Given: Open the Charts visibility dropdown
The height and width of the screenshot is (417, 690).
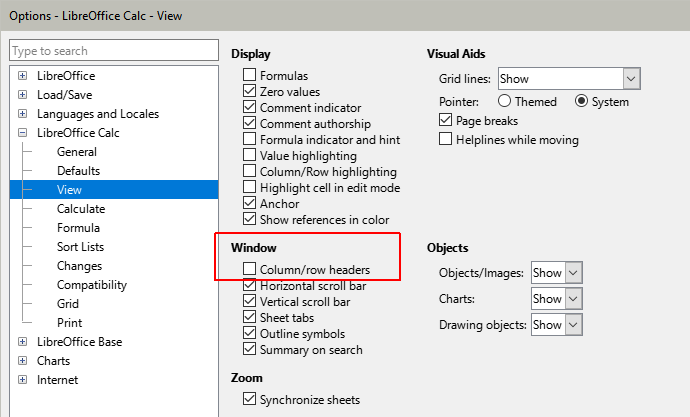Looking at the screenshot, I should [x=573, y=298].
